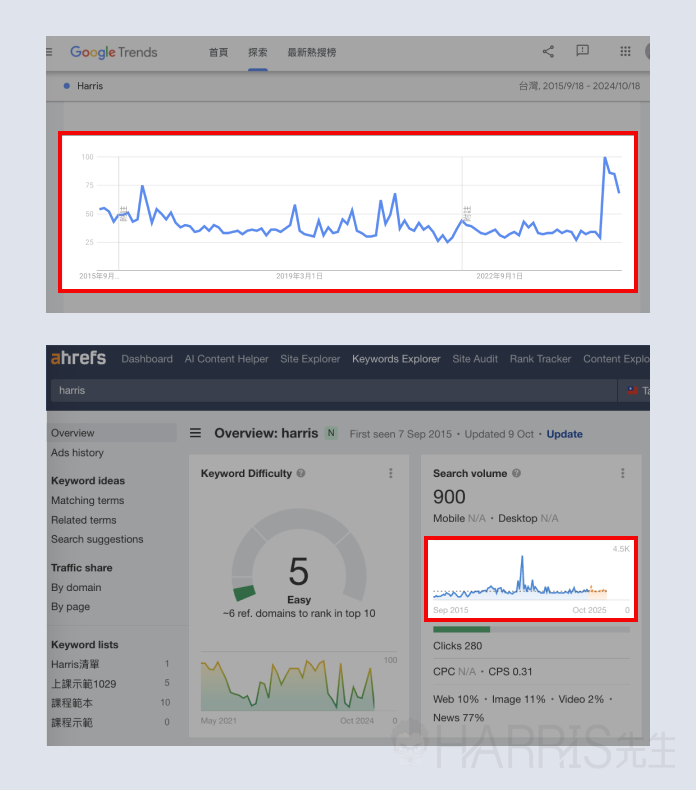This screenshot has height=790, width=696.
Task: Share the Google Trends chart
Action: click(x=548, y=51)
